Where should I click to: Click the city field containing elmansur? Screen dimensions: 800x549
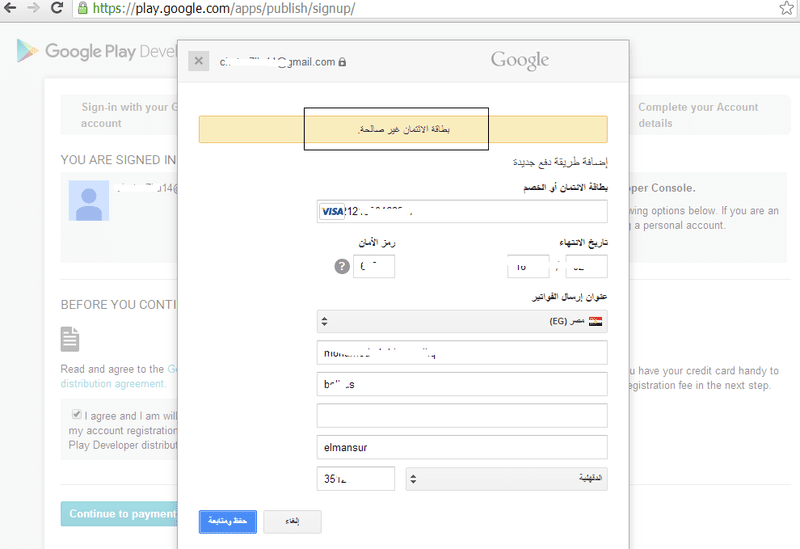462,447
